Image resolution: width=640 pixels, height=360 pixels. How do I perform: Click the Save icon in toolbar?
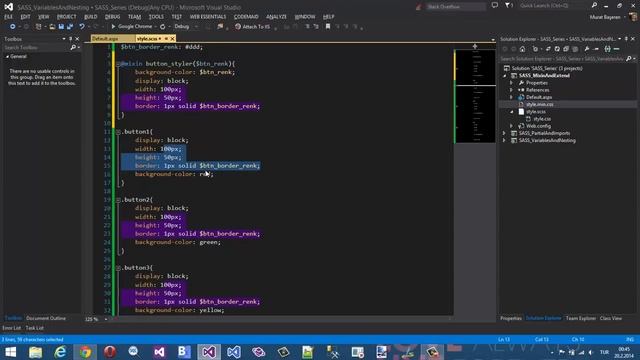click(61, 27)
